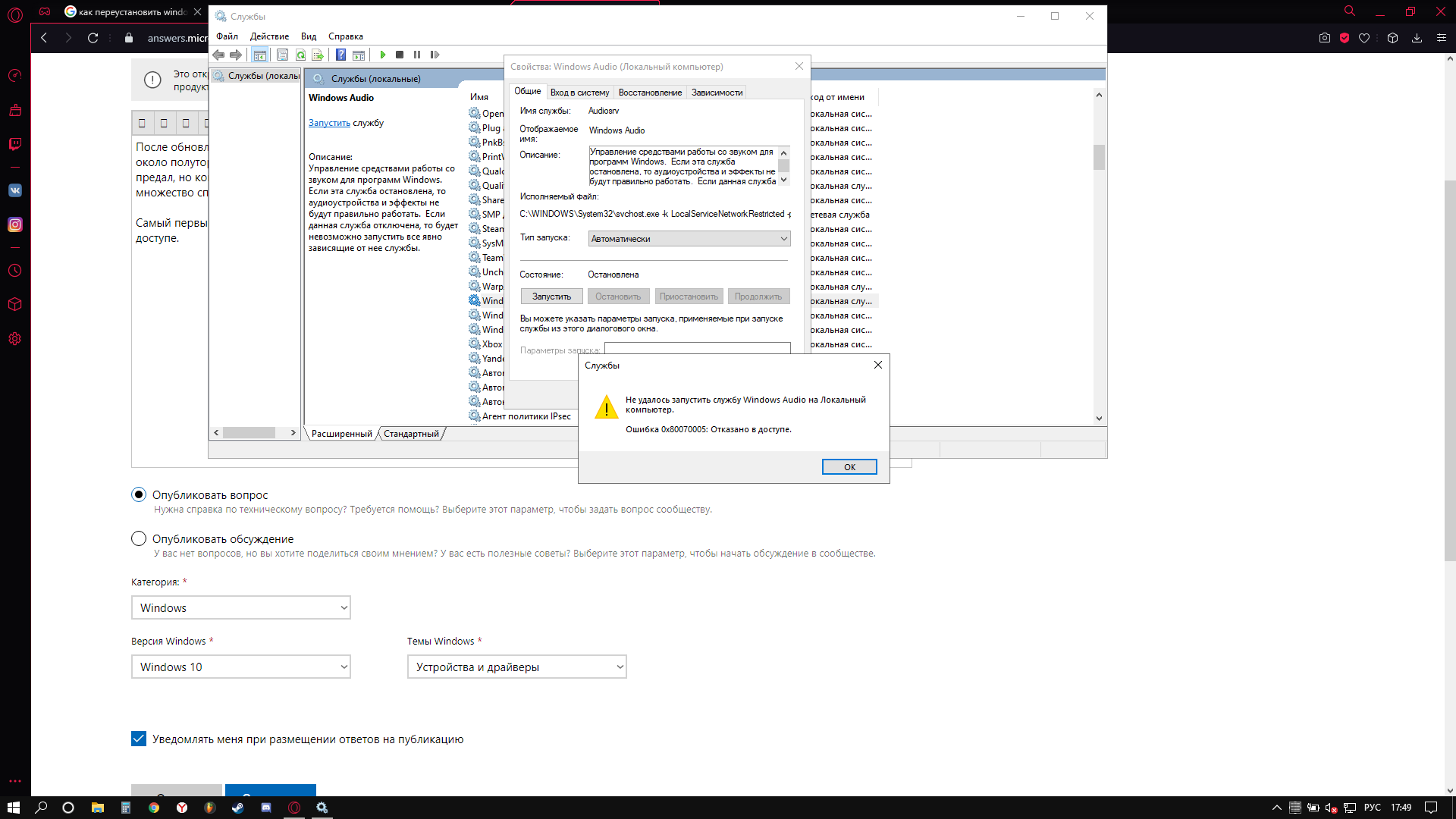Open VK icon in Opera sidebar
The height and width of the screenshot is (819, 1456).
(15, 190)
